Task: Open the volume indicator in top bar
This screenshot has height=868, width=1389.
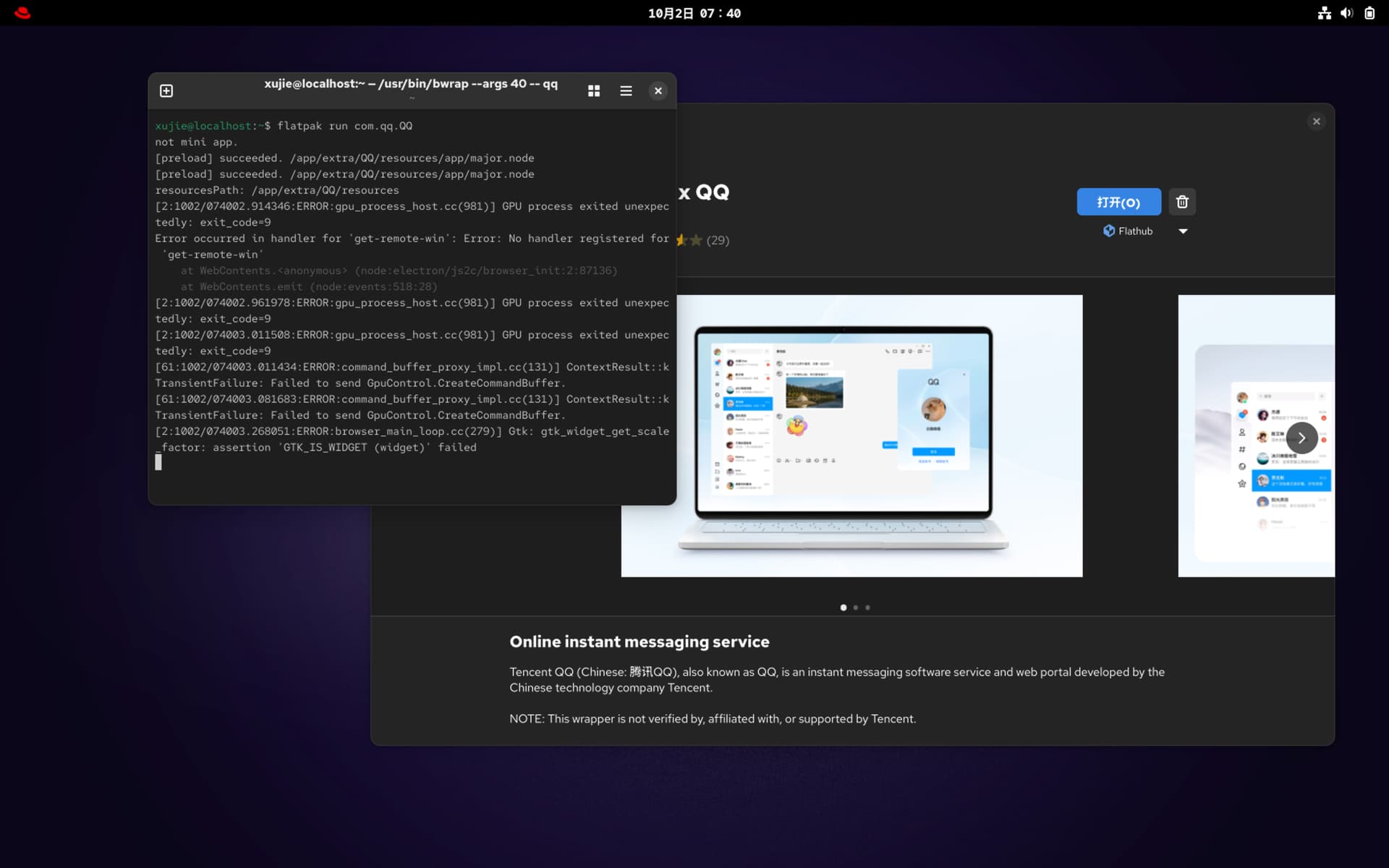Action: (x=1346, y=13)
